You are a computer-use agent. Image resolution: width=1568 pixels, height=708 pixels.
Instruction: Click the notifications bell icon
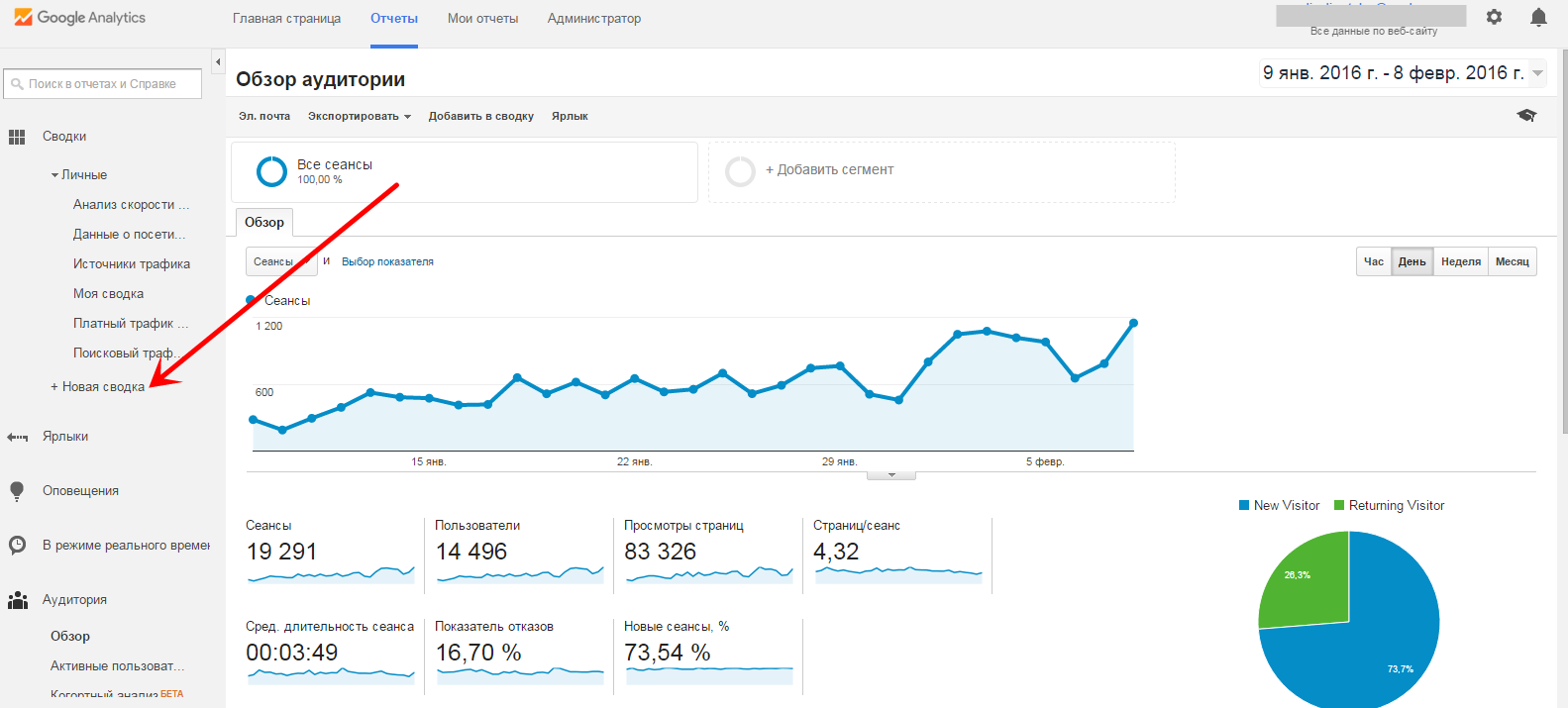tap(1538, 17)
